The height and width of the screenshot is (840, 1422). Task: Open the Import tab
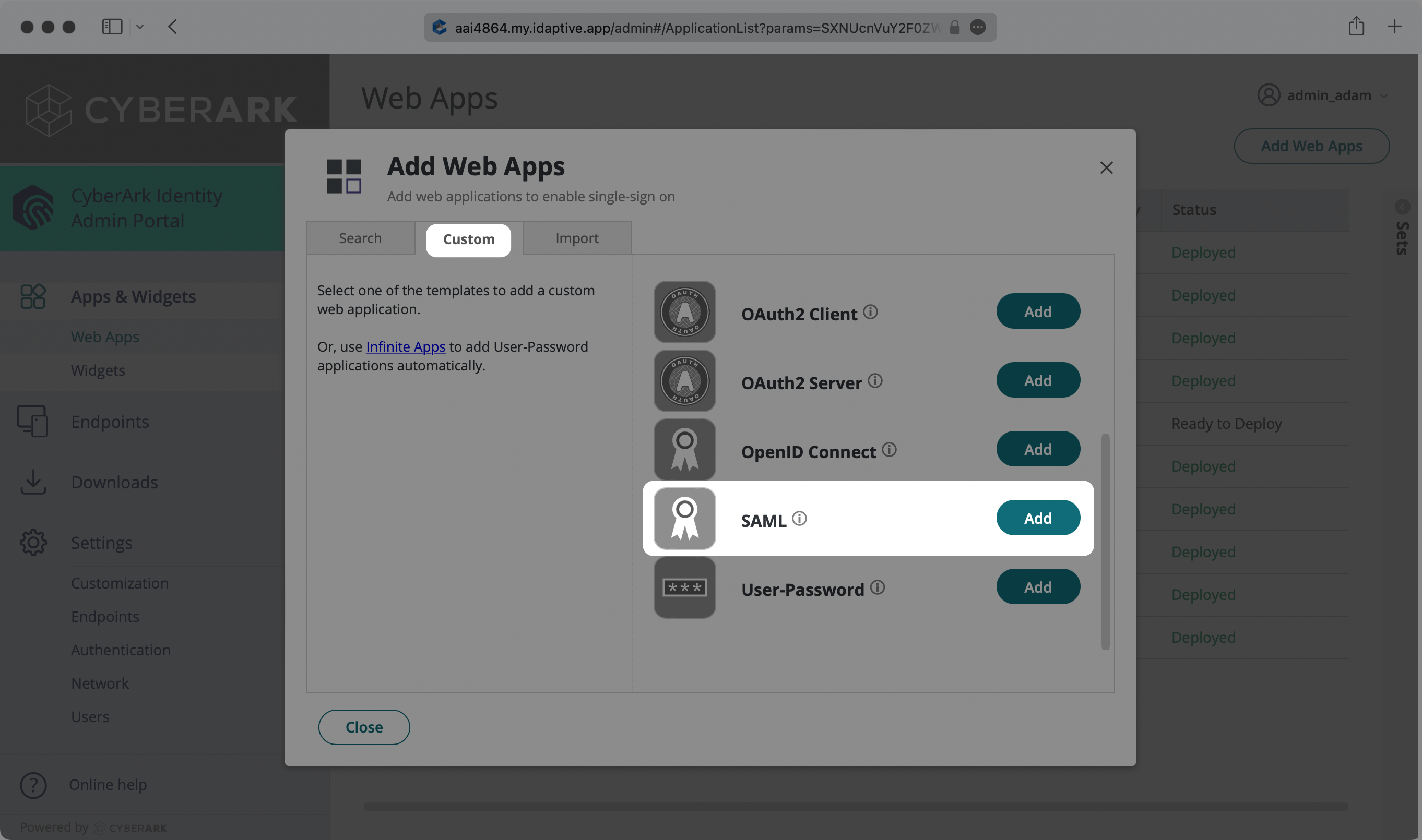(x=577, y=239)
